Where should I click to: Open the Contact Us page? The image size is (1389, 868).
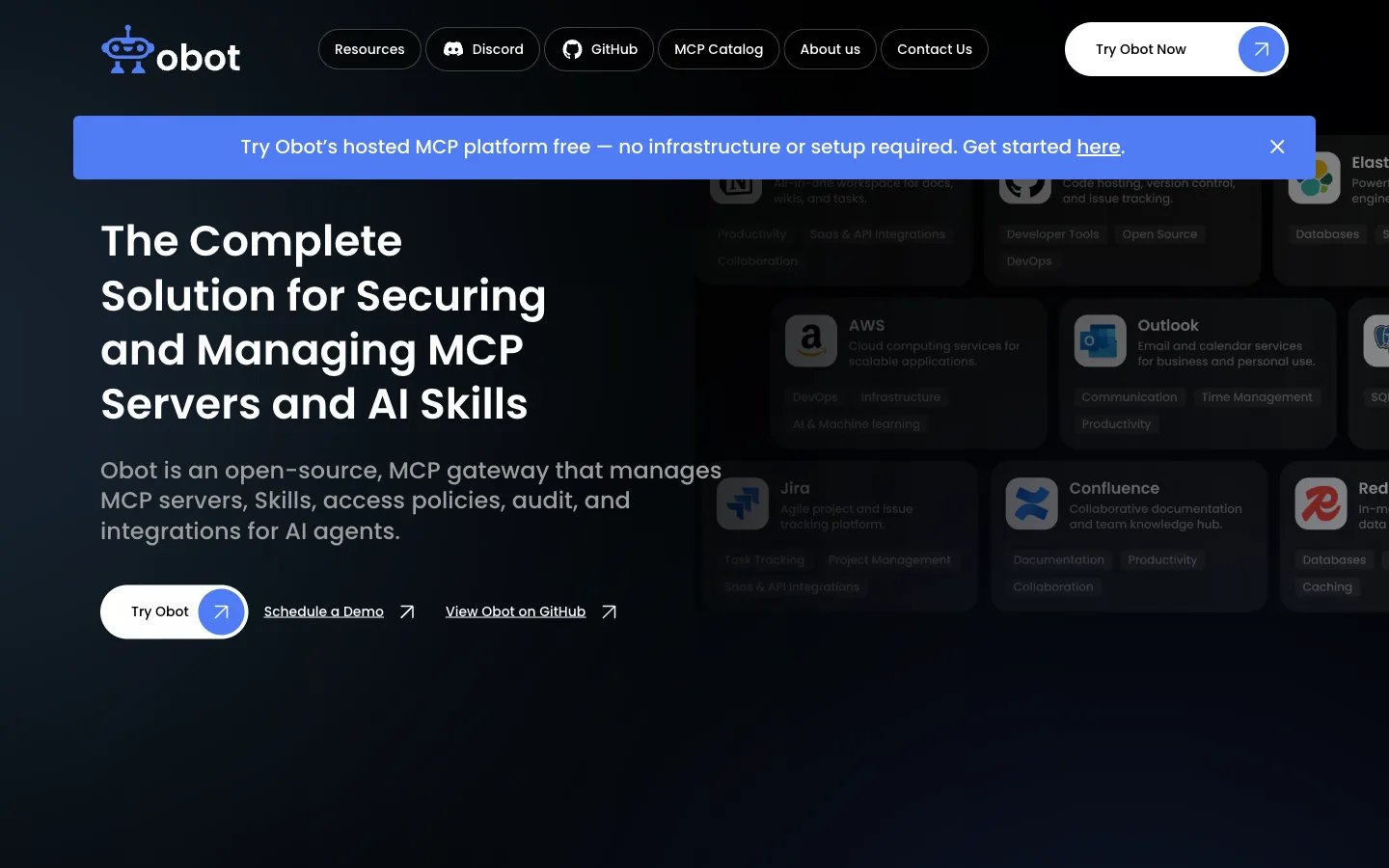[x=935, y=49]
